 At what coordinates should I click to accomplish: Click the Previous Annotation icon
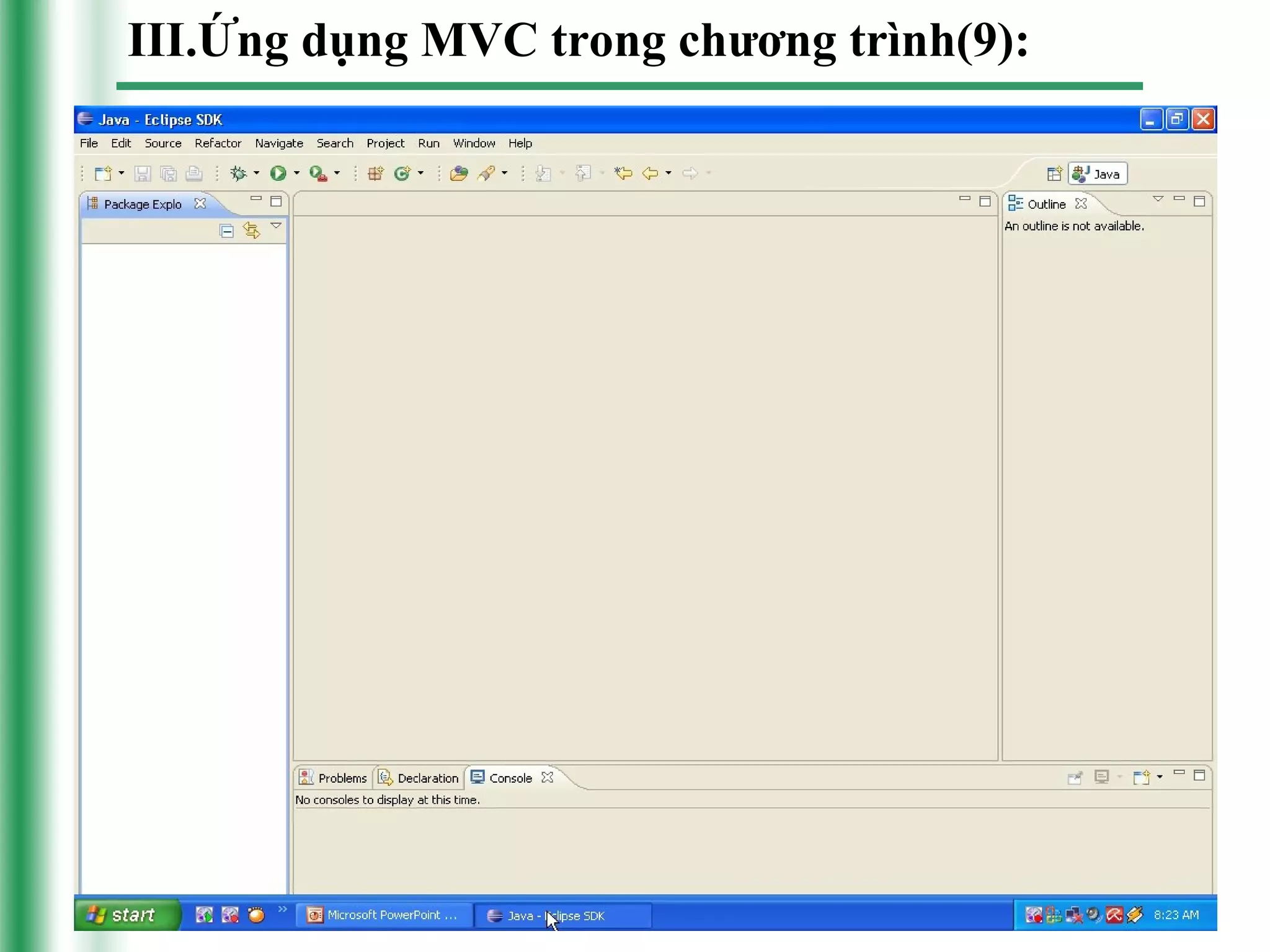[x=583, y=174]
